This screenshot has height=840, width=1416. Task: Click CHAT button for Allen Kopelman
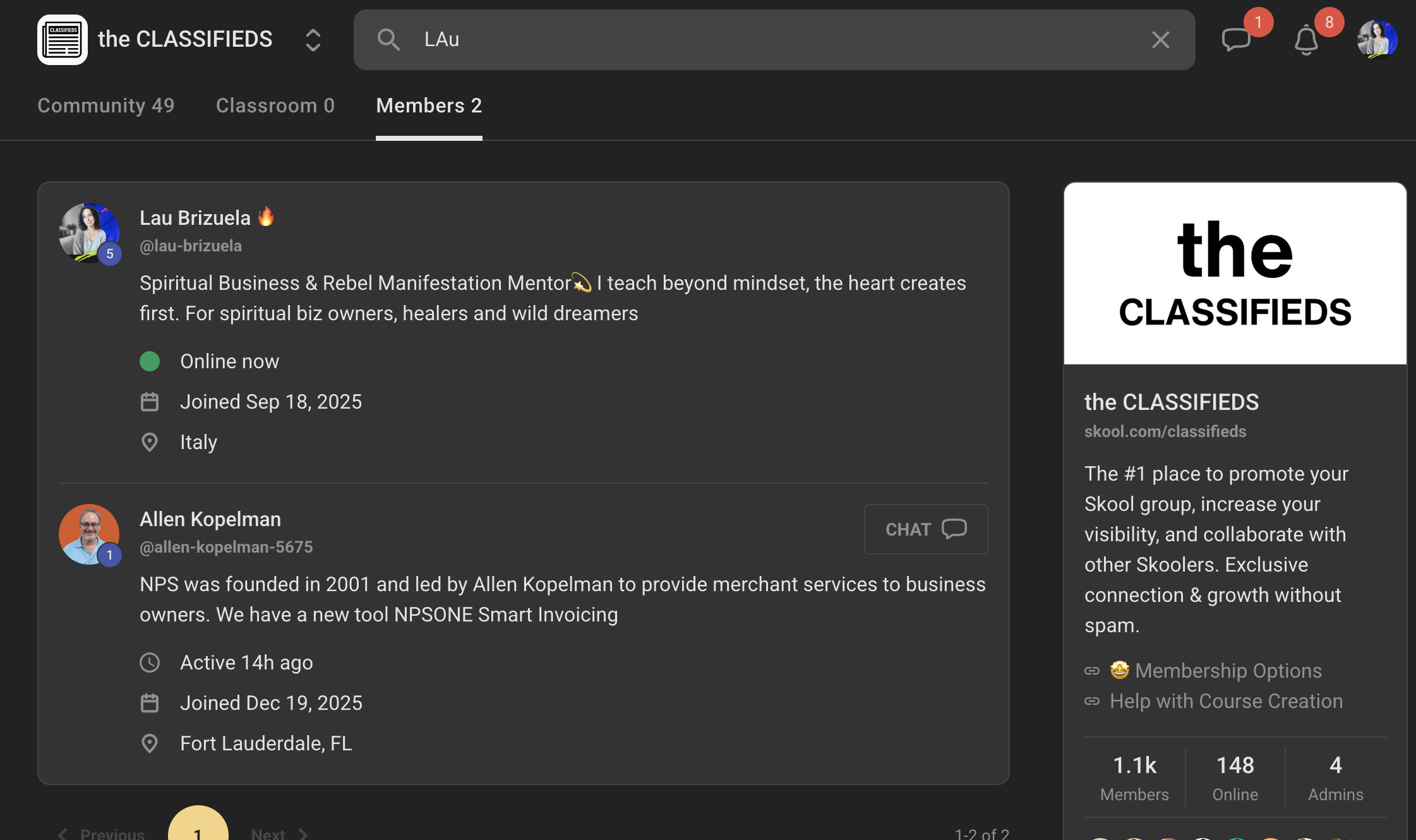[925, 529]
